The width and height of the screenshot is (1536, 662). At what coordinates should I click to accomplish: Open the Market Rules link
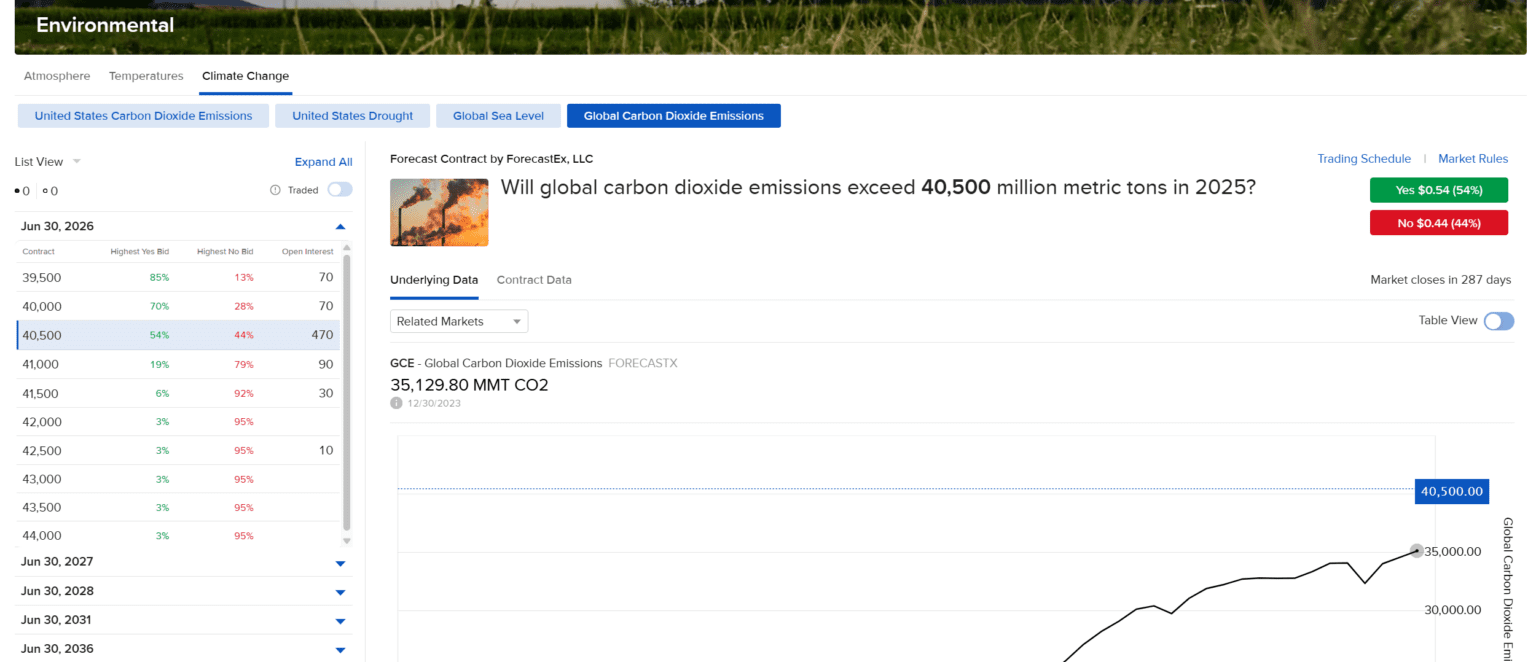coord(1472,159)
